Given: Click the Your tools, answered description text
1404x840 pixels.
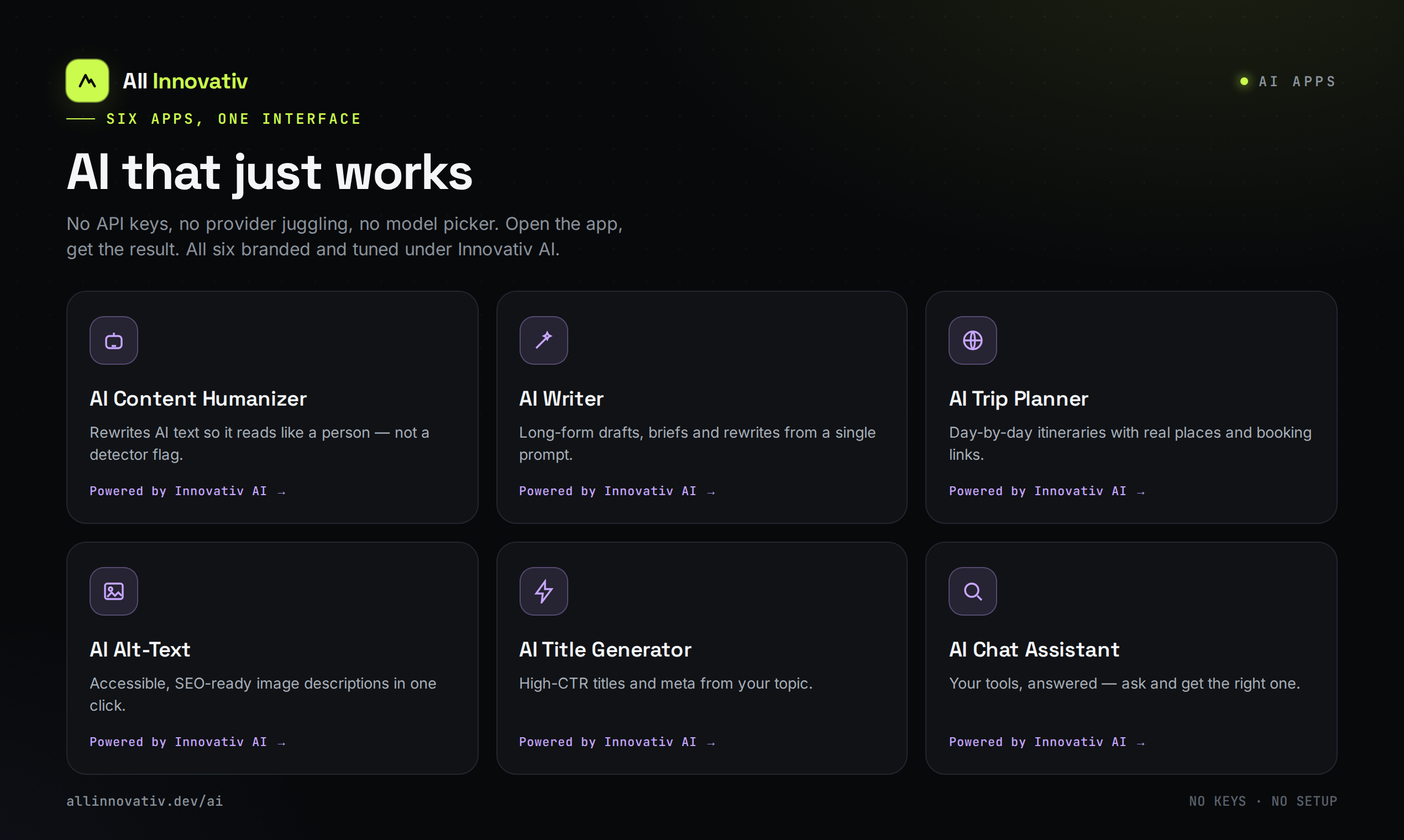Looking at the screenshot, I should click(x=1124, y=683).
